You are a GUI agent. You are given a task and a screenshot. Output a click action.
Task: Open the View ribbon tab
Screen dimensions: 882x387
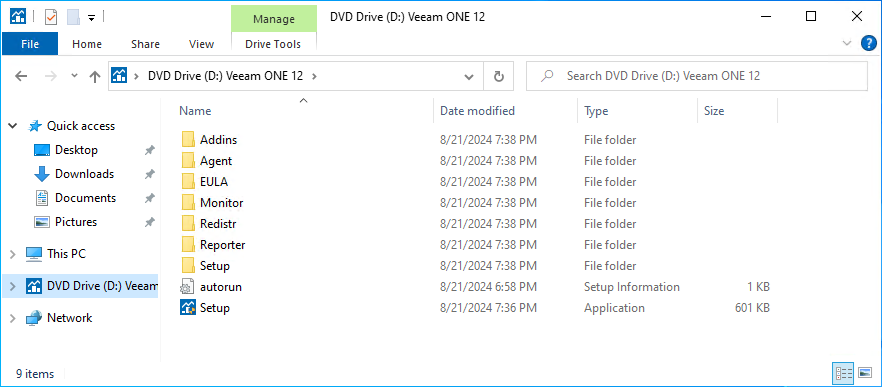pos(201,44)
